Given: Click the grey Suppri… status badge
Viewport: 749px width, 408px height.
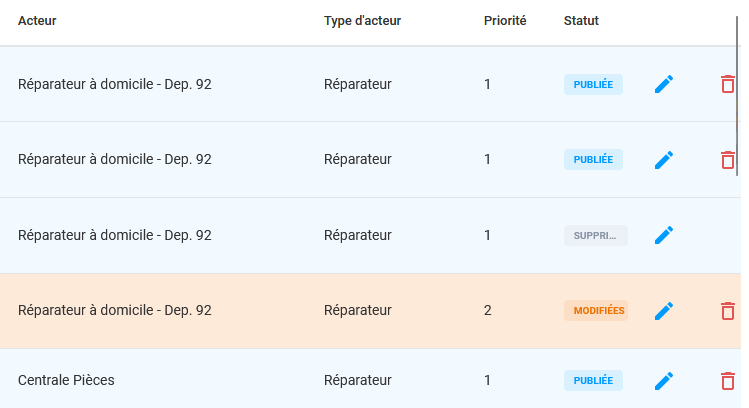Looking at the screenshot, I should coord(595,236).
